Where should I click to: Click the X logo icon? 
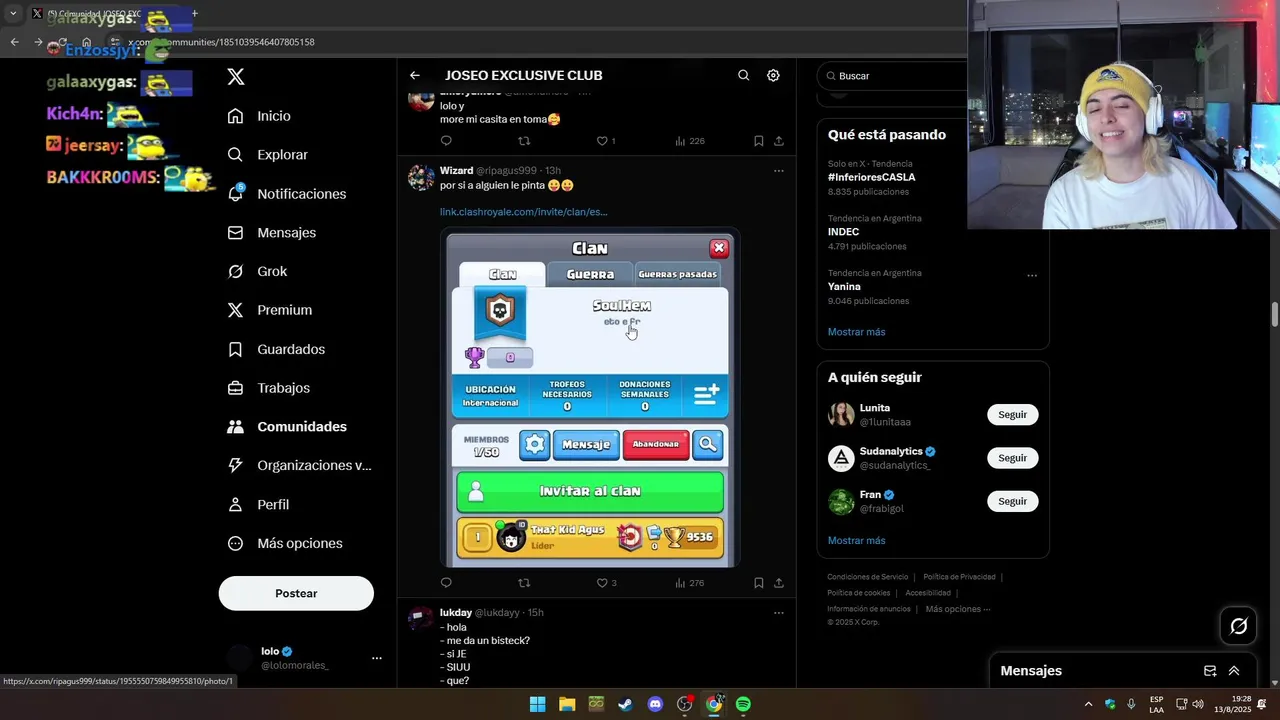pos(236,76)
